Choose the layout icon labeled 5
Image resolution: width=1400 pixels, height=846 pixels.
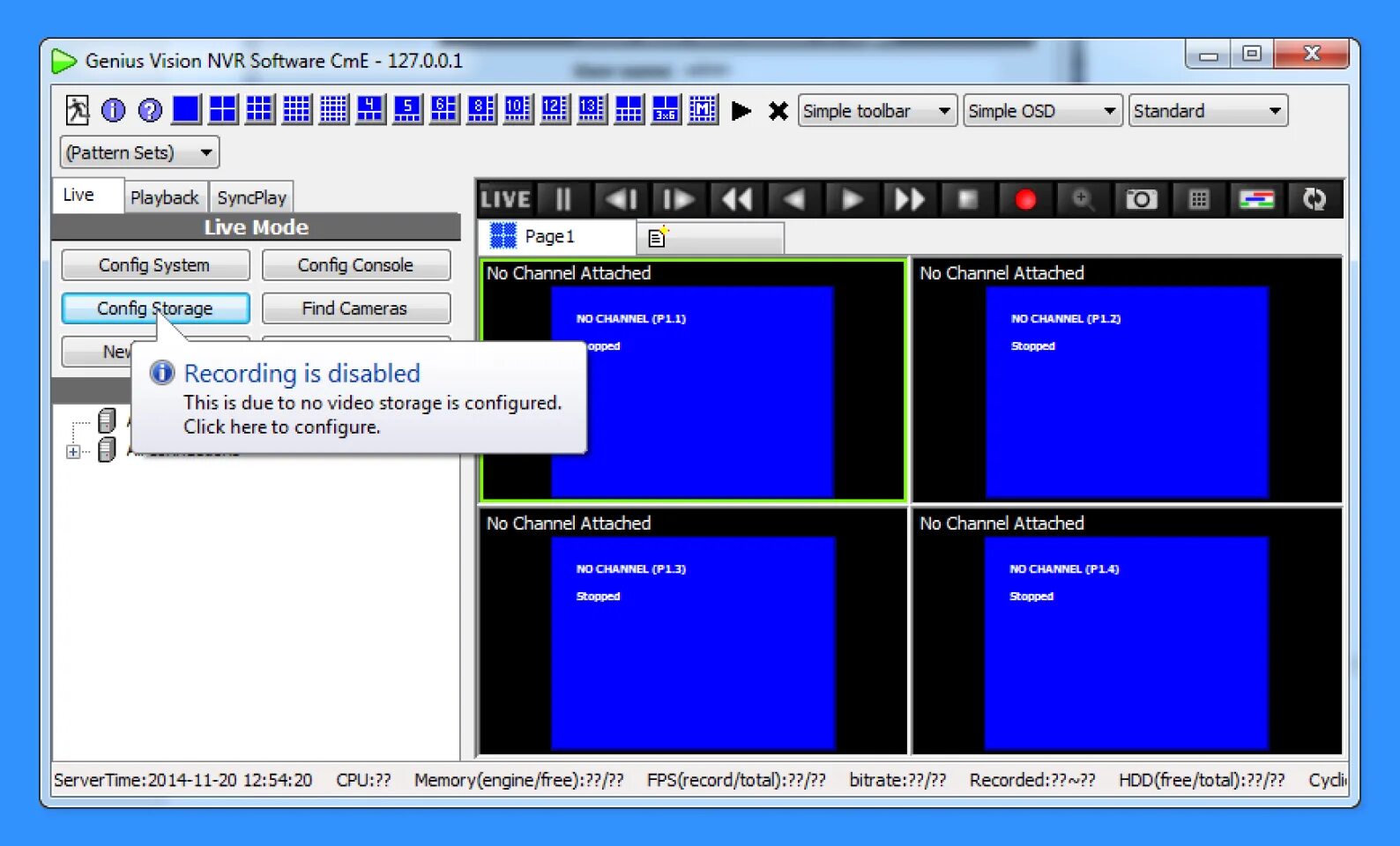pyautogui.click(x=407, y=109)
